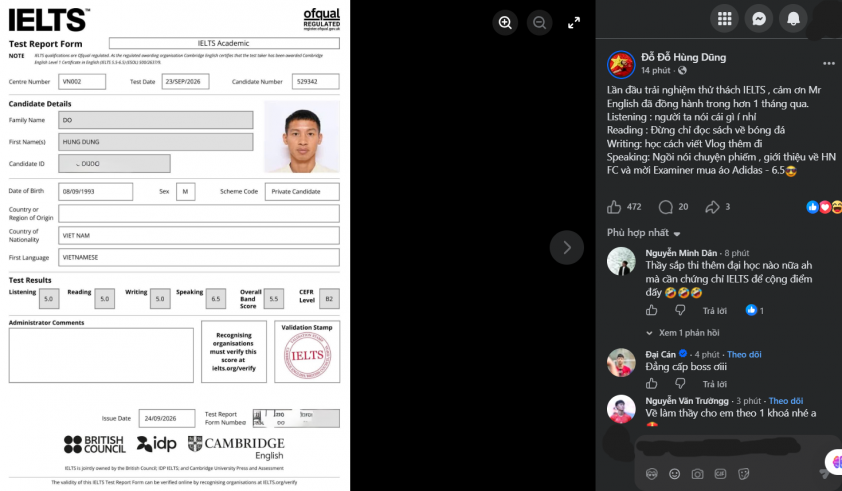Like Đại Cán's comment

[651, 384]
